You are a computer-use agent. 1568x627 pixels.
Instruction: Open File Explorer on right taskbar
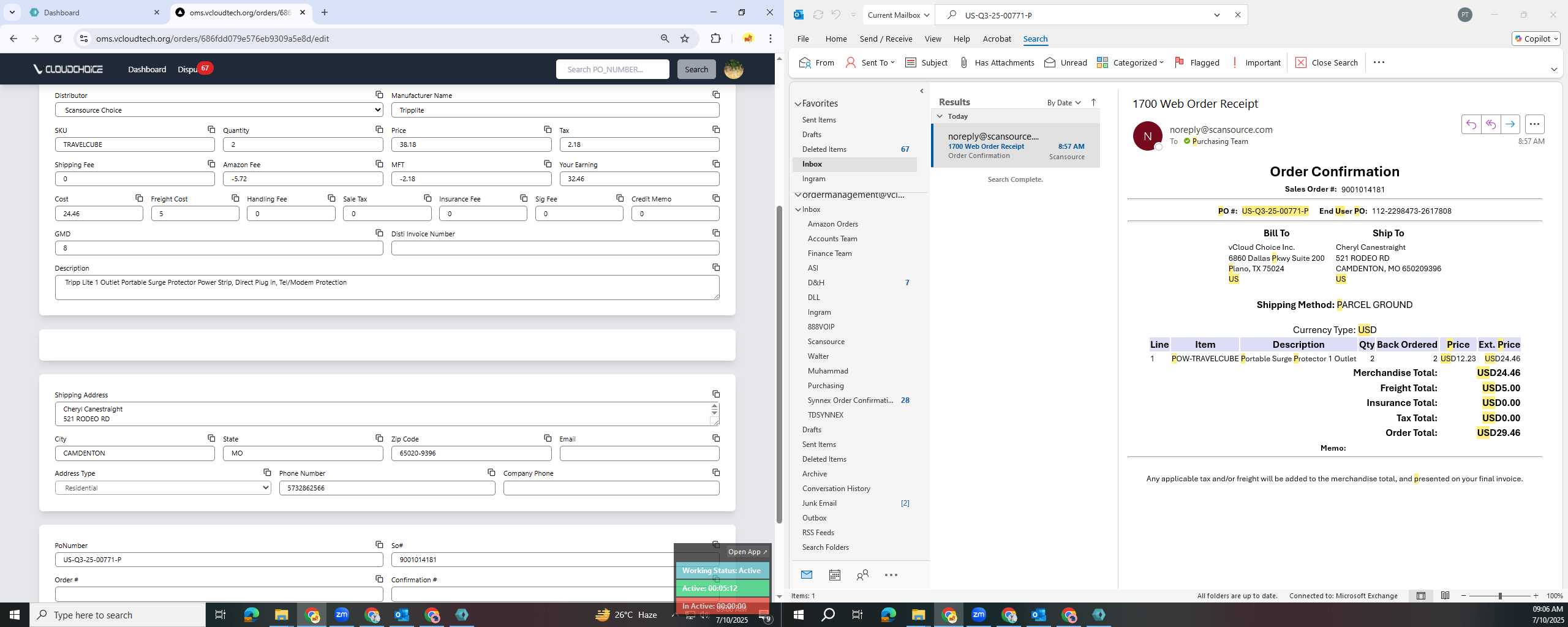[x=918, y=615]
